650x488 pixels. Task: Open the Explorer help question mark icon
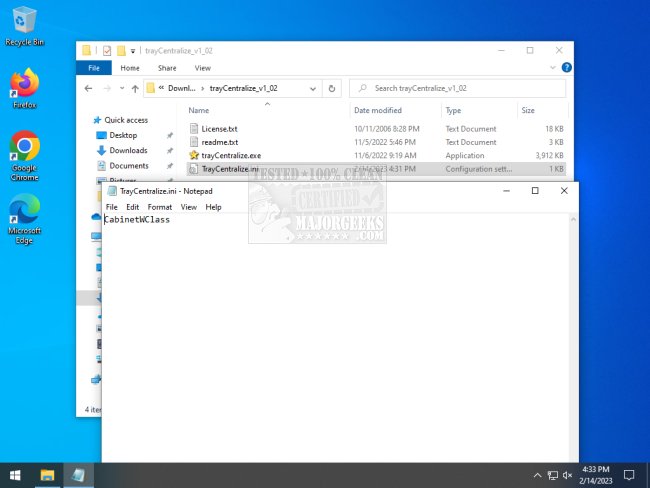pos(566,68)
